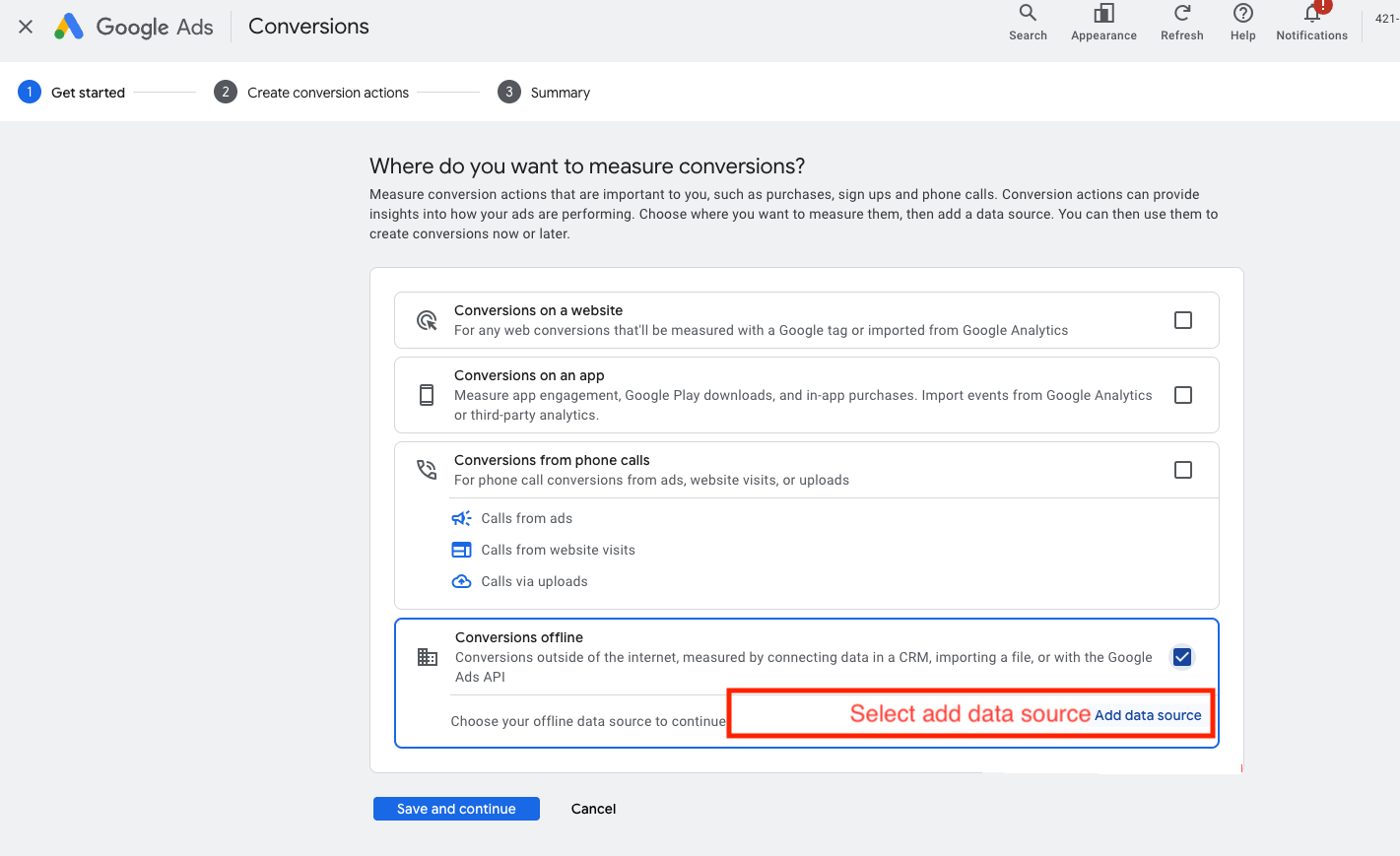Refresh the page using Refresh icon
The width and height of the screenshot is (1400, 856).
pyautogui.click(x=1181, y=14)
